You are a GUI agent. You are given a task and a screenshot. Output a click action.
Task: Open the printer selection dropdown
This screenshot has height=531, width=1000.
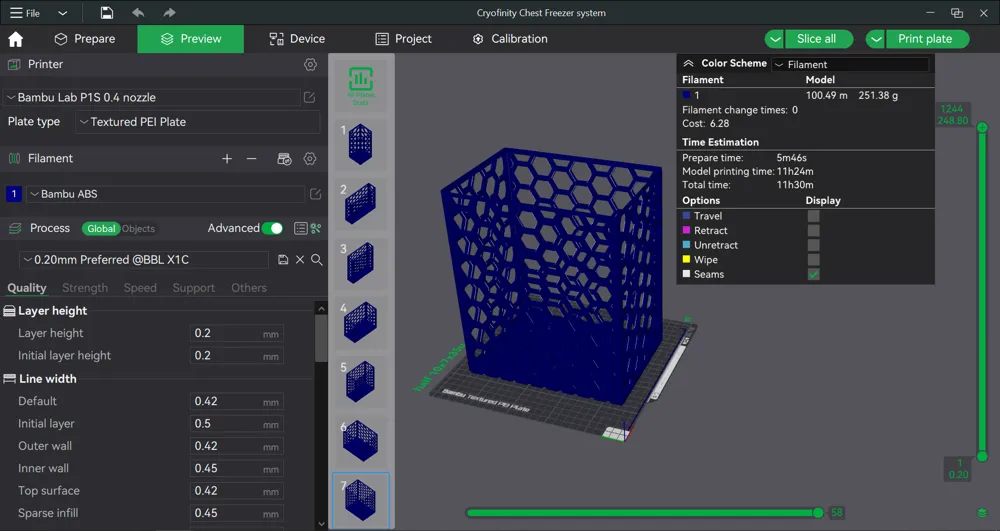tap(152, 97)
